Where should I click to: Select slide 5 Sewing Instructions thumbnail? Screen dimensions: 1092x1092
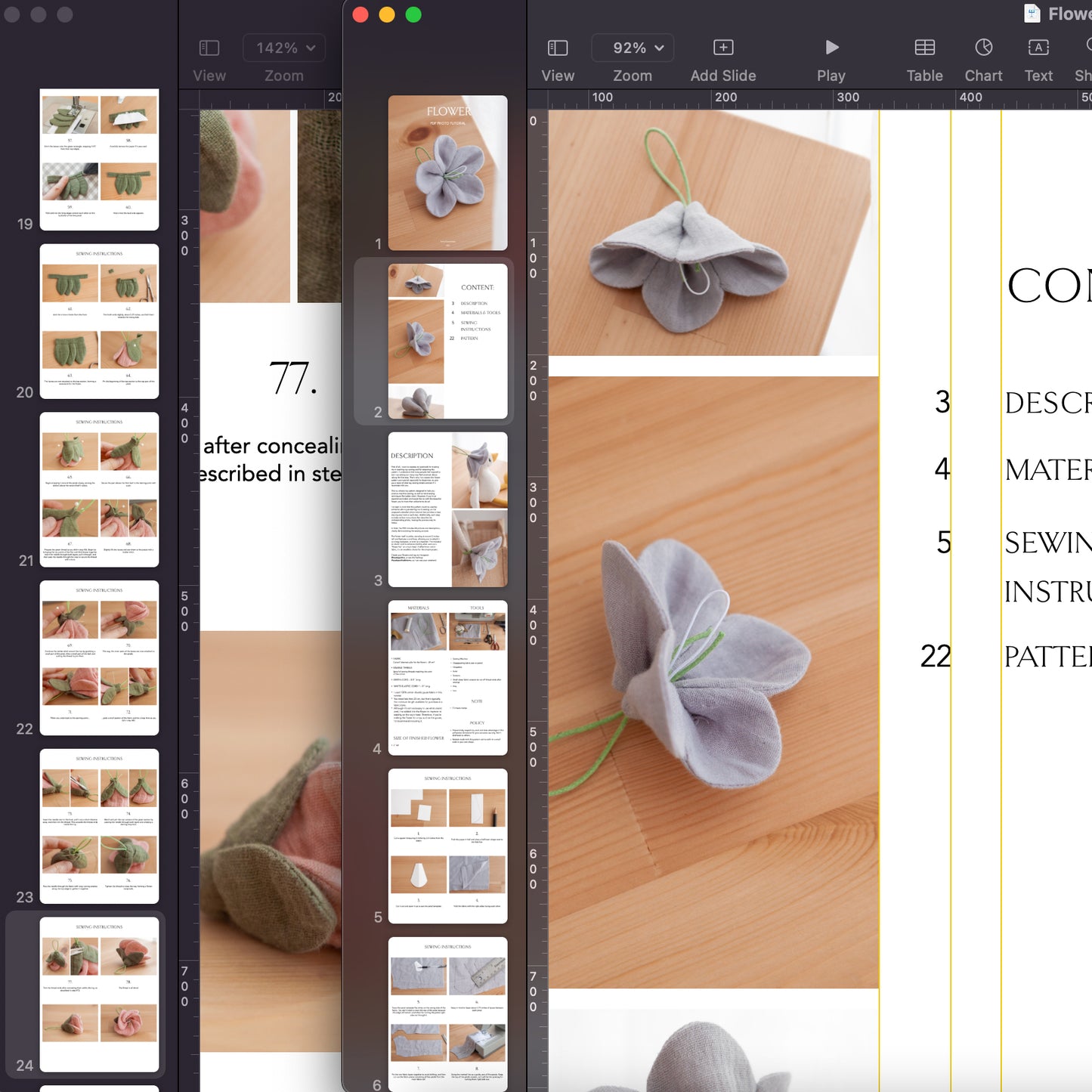click(x=447, y=846)
